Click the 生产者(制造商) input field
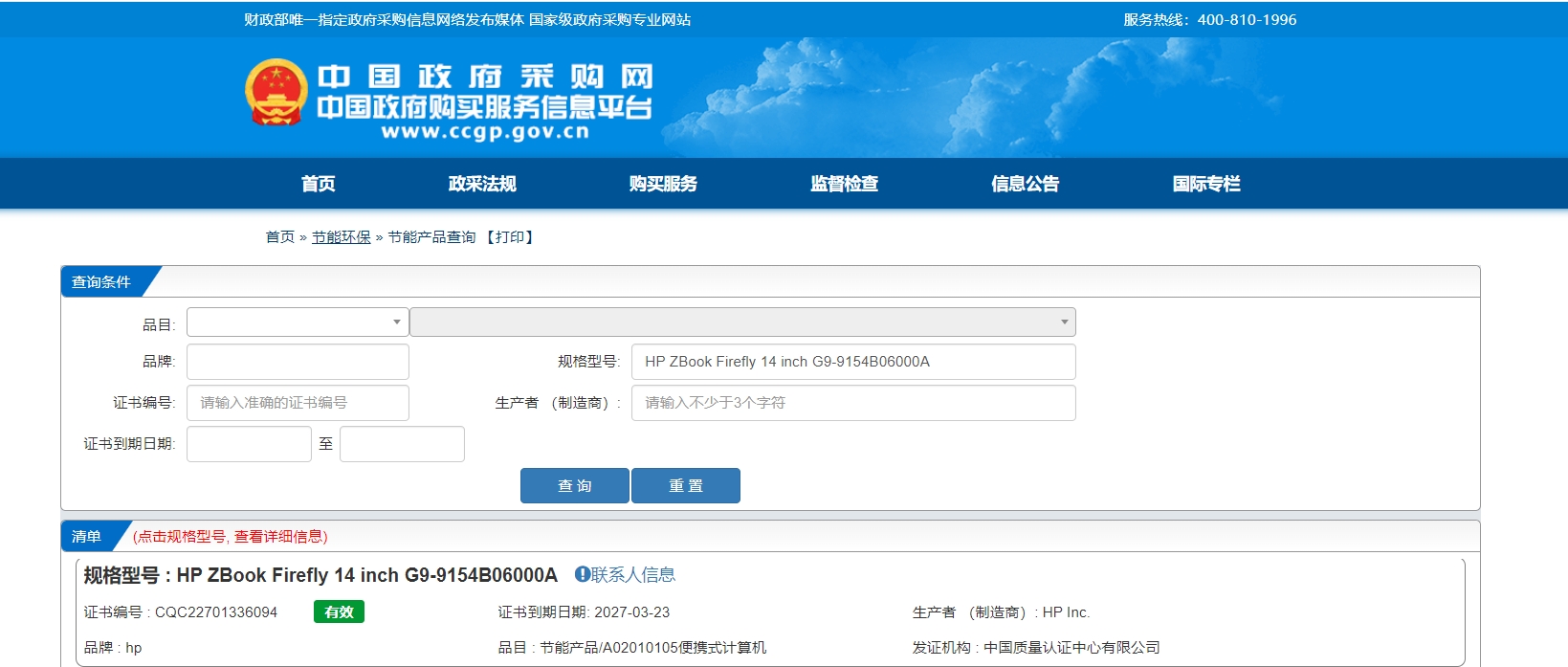Viewport: 1568px width, 667px height. [853, 403]
